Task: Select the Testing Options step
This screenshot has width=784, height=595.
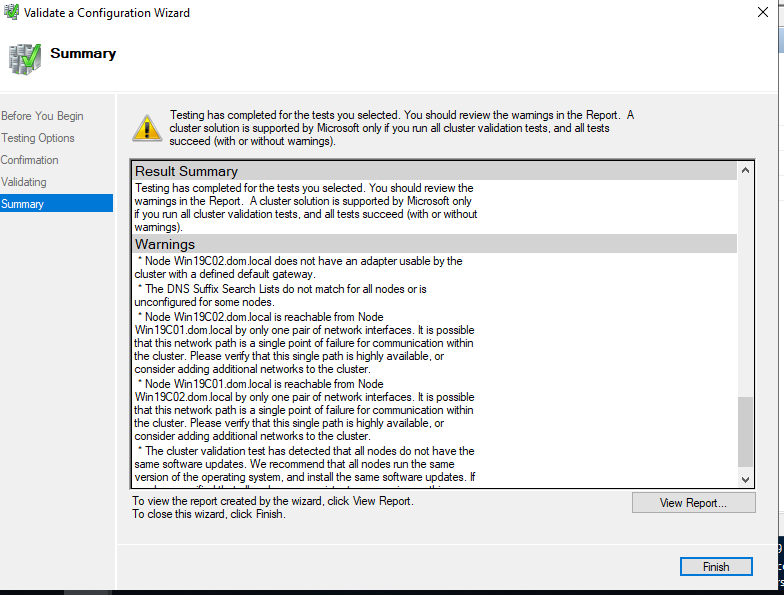Action: pos(38,138)
